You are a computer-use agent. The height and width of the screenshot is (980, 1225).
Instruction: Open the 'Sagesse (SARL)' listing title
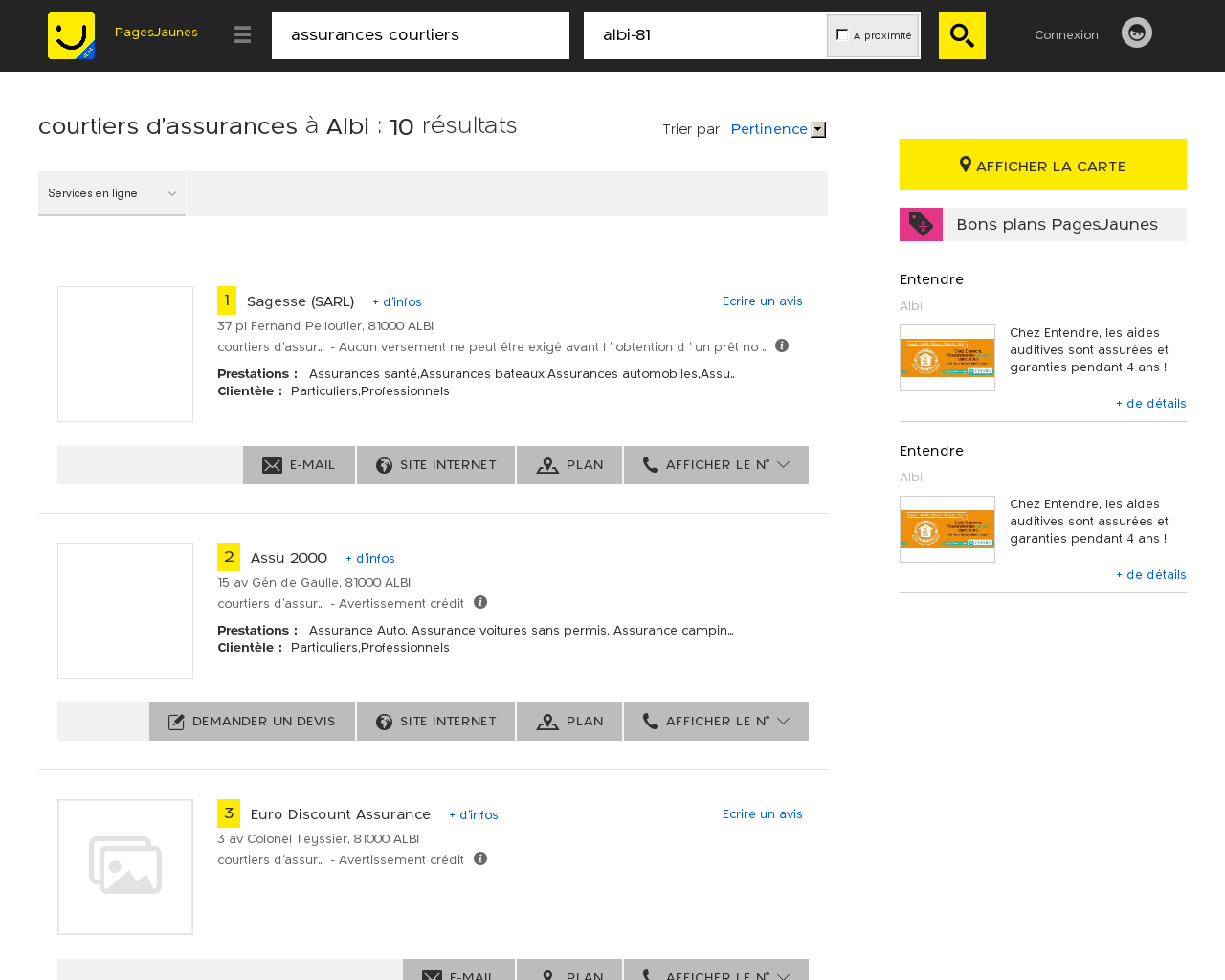click(301, 301)
